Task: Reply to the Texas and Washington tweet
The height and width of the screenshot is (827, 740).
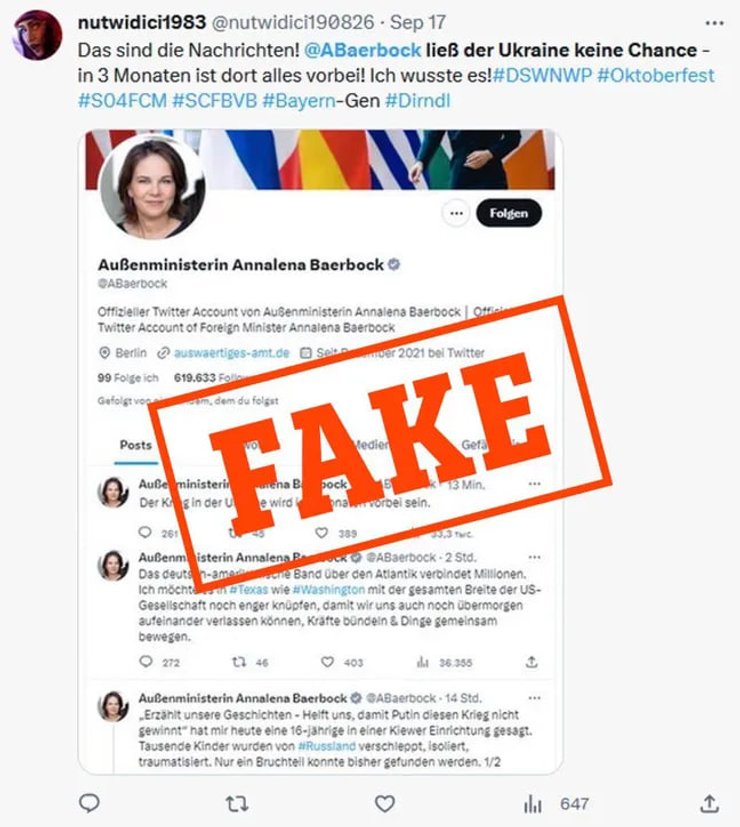Action: pos(146,661)
